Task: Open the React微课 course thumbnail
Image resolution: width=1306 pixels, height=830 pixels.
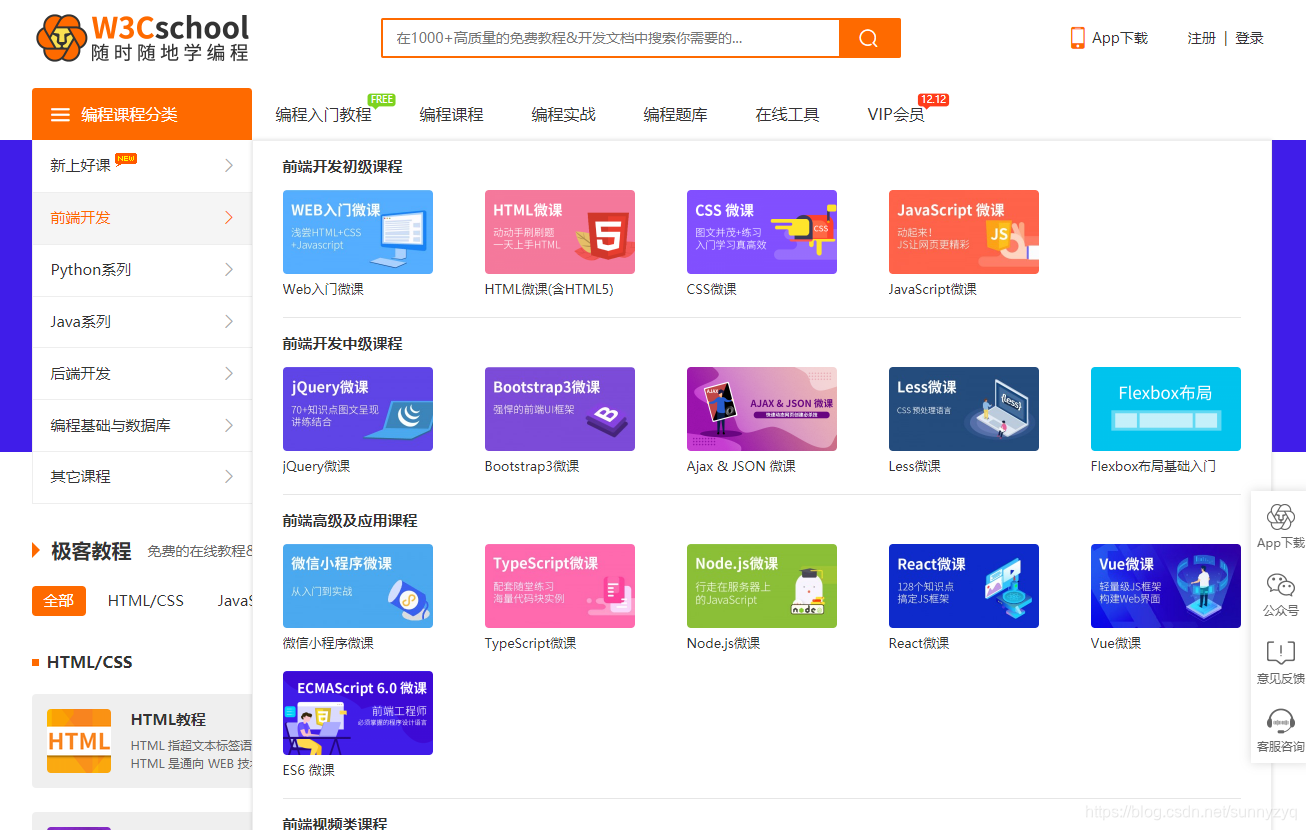Action: 964,586
